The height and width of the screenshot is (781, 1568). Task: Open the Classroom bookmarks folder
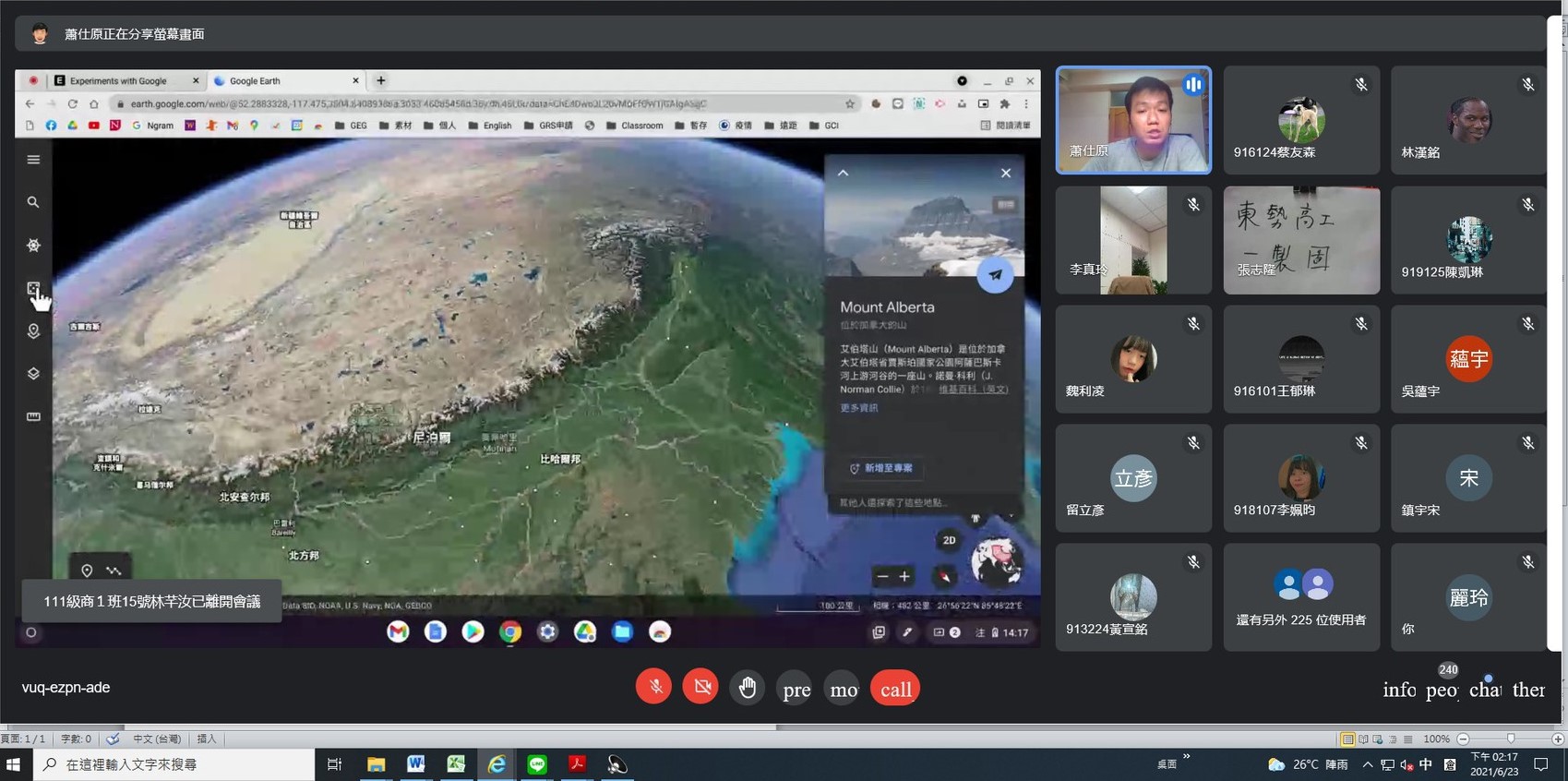tap(635, 126)
